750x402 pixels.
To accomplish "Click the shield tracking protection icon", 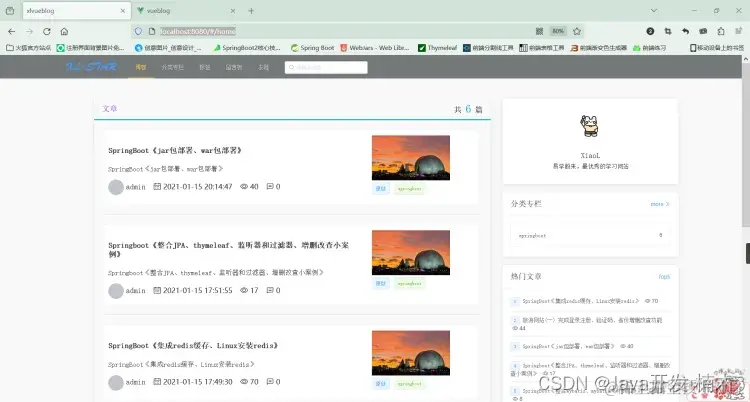I will click(138, 31).
